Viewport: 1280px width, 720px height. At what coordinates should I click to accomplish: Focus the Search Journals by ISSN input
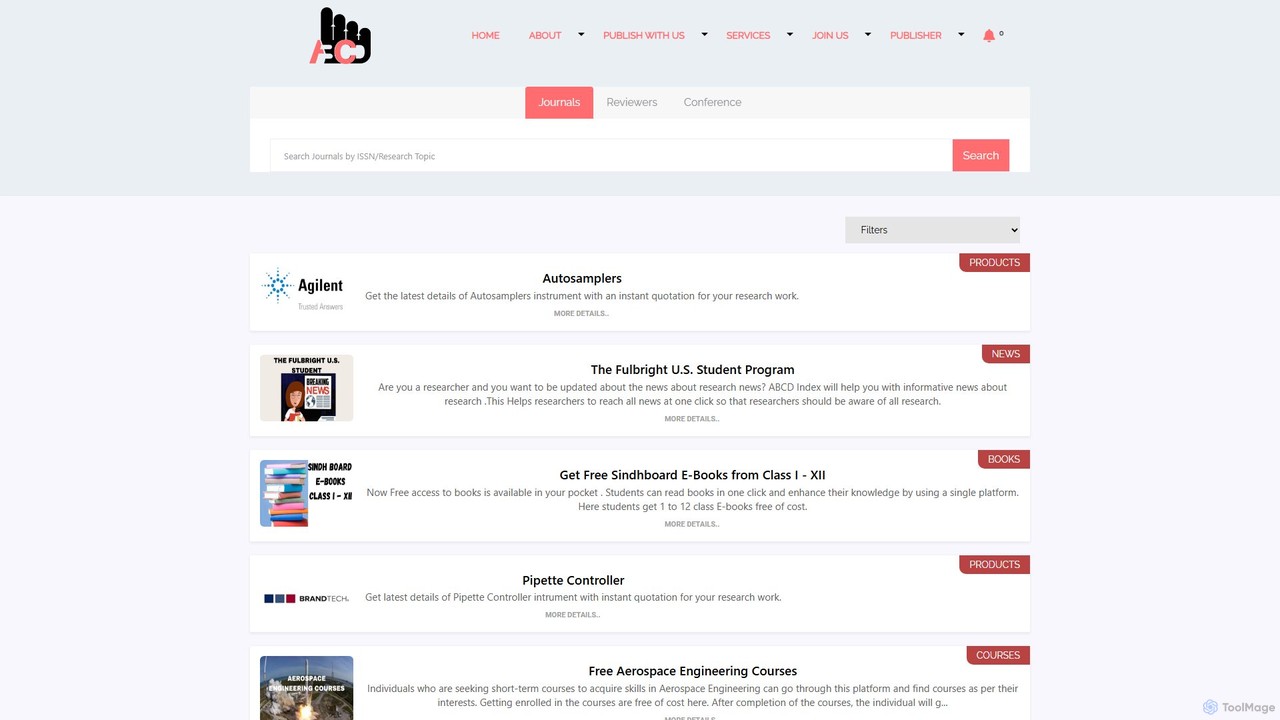coord(611,156)
